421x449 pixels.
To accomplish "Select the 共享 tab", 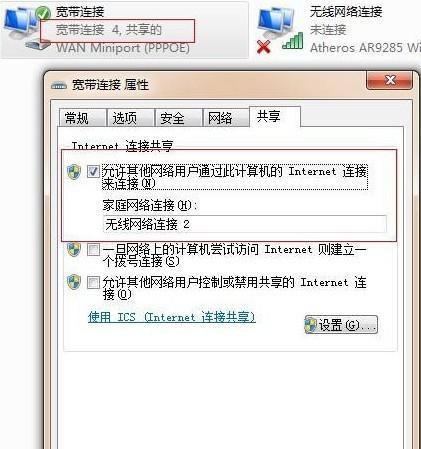I will pyautogui.click(x=275, y=116).
